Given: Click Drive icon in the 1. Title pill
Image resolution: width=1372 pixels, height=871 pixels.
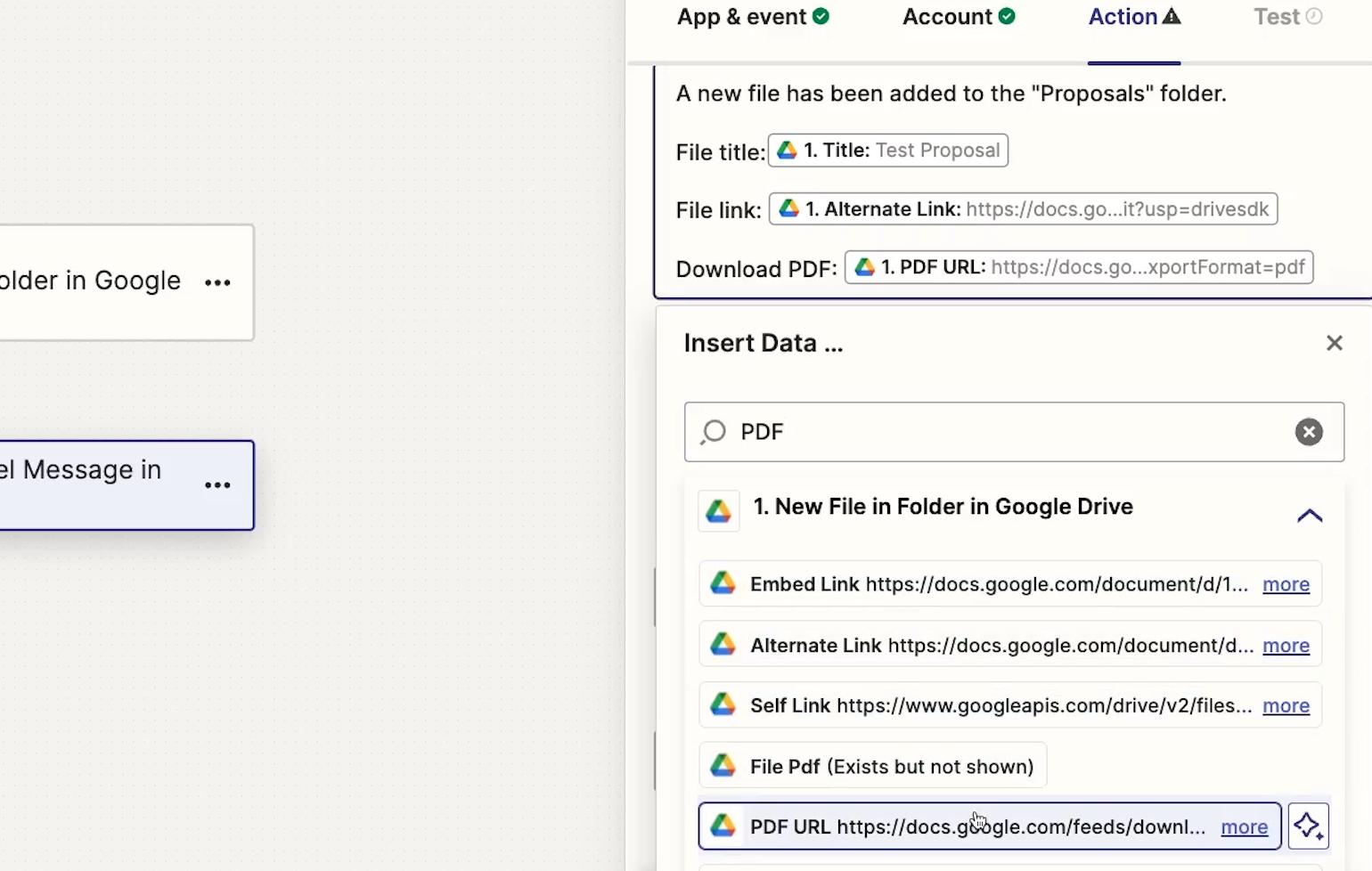Looking at the screenshot, I should point(787,150).
